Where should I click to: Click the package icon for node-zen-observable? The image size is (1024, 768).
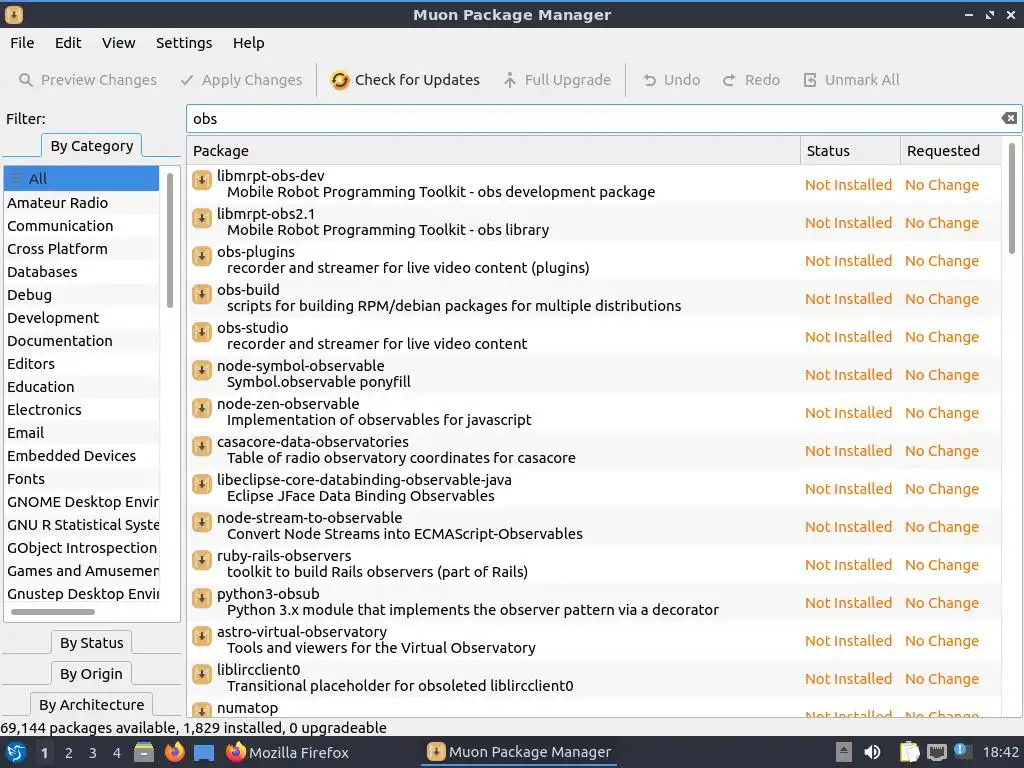click(202, 408)
